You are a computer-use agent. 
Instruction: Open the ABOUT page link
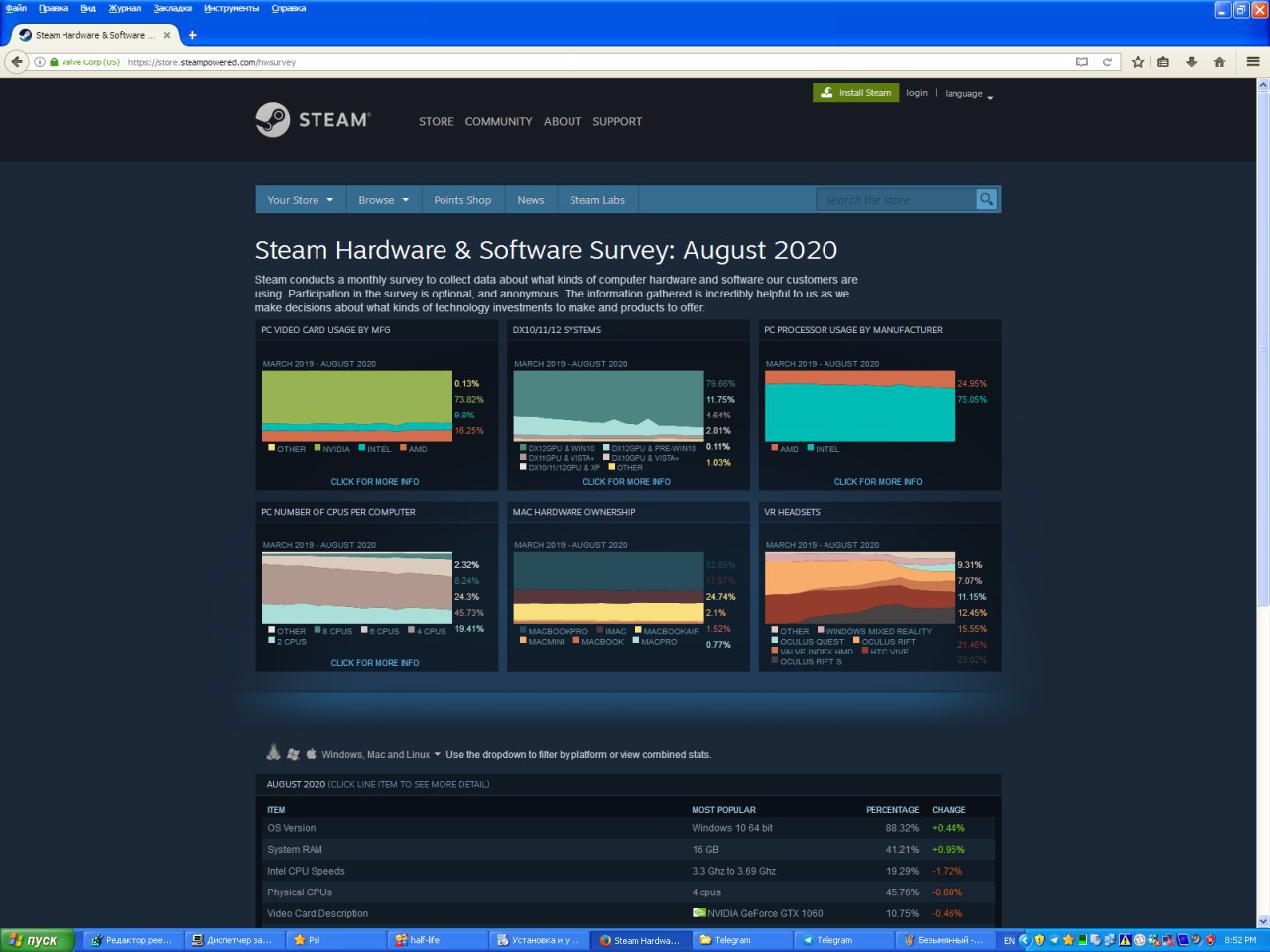click(x=563, y=121)
